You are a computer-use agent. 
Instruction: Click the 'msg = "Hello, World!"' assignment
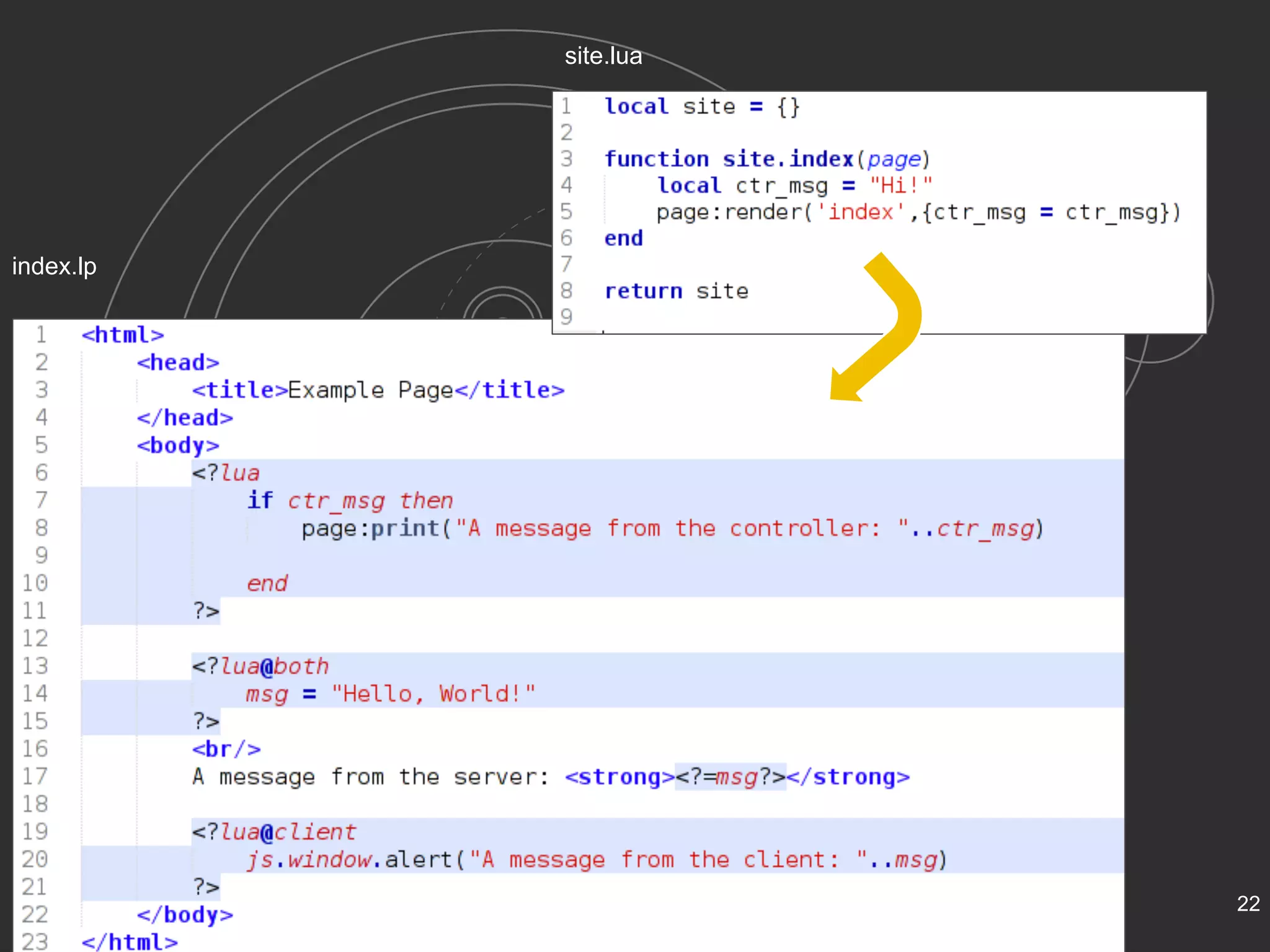tap(391, 694)
